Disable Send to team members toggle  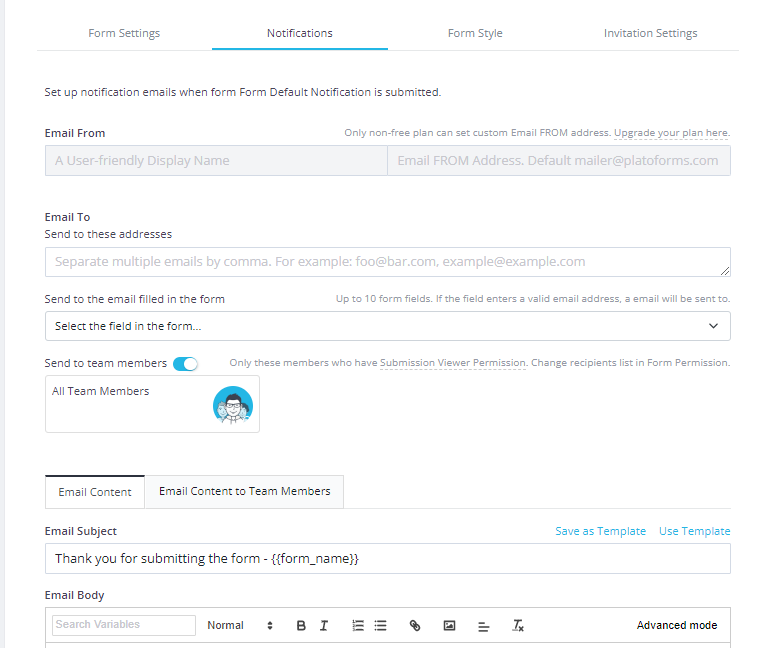(185, 364)
